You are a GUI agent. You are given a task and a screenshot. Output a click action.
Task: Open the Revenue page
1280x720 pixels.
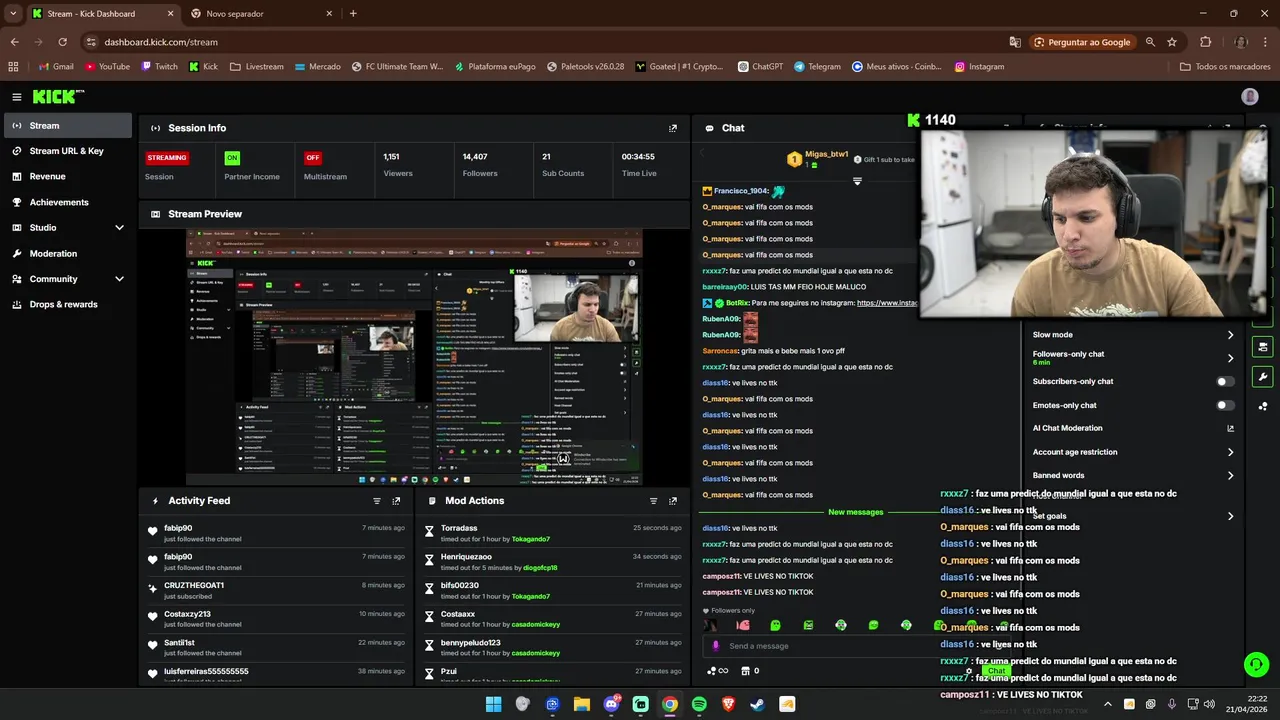pos(67,176)
